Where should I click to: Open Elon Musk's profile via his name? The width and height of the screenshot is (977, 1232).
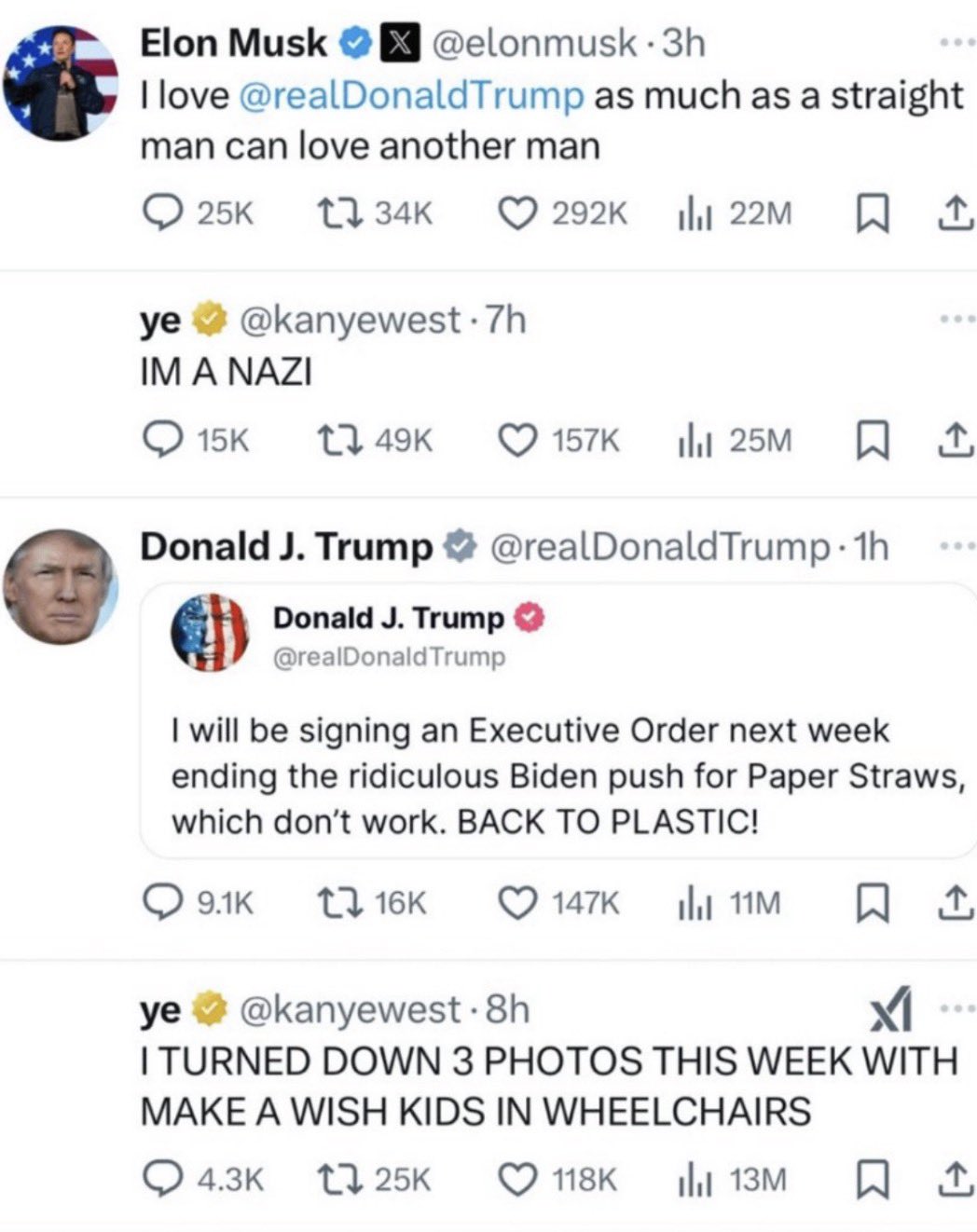pos(233,43)
